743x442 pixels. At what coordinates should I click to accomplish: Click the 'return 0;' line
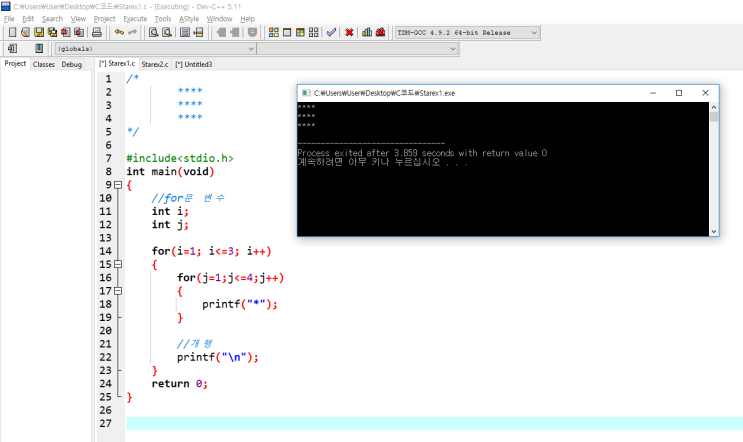click(x=180, y=384)
